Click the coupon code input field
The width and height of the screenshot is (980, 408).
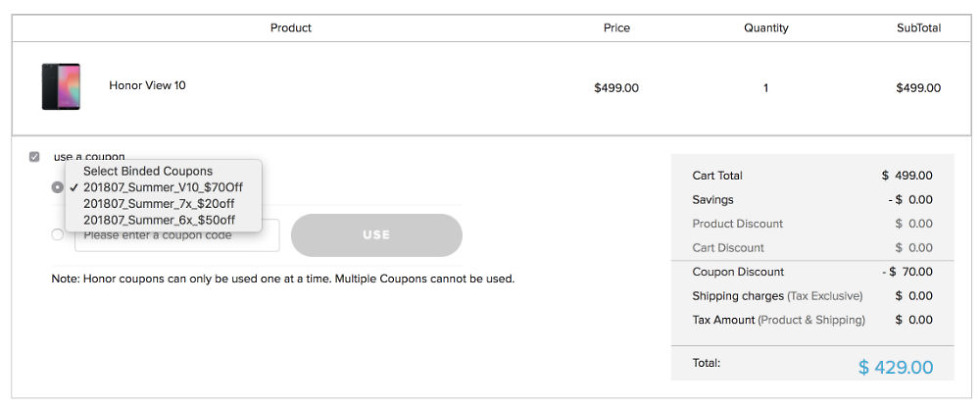click(178, 236)
